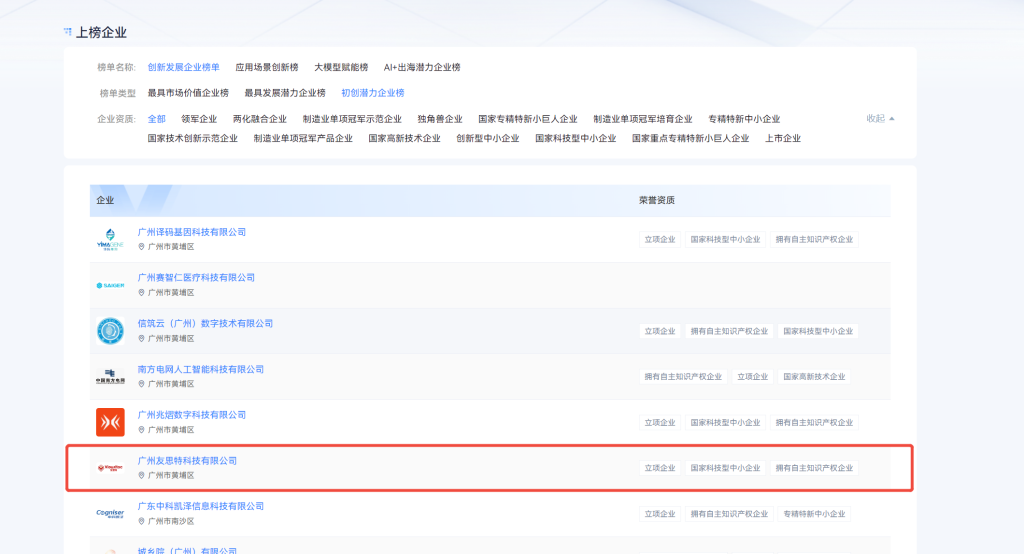Filter qualification by 独角兽企业

(440, 119)
